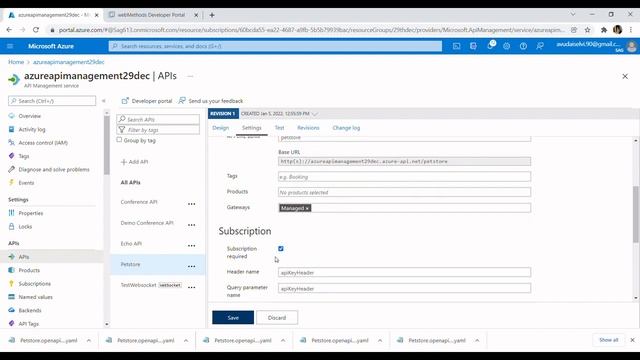
Task: Open Subscriptions in the sidebar
Action: point(35,284)
